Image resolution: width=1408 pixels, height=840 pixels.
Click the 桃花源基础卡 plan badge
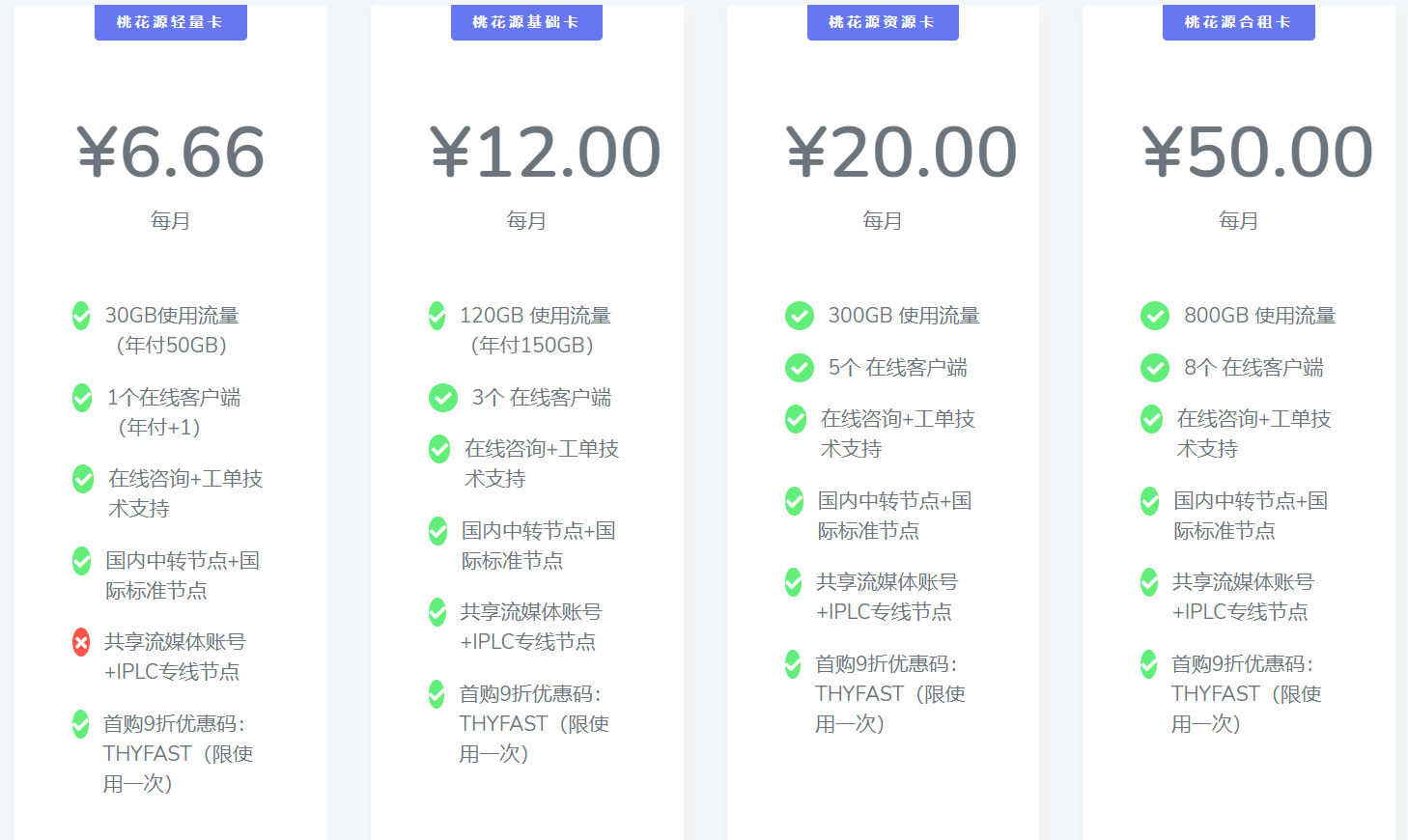(526, 22)
